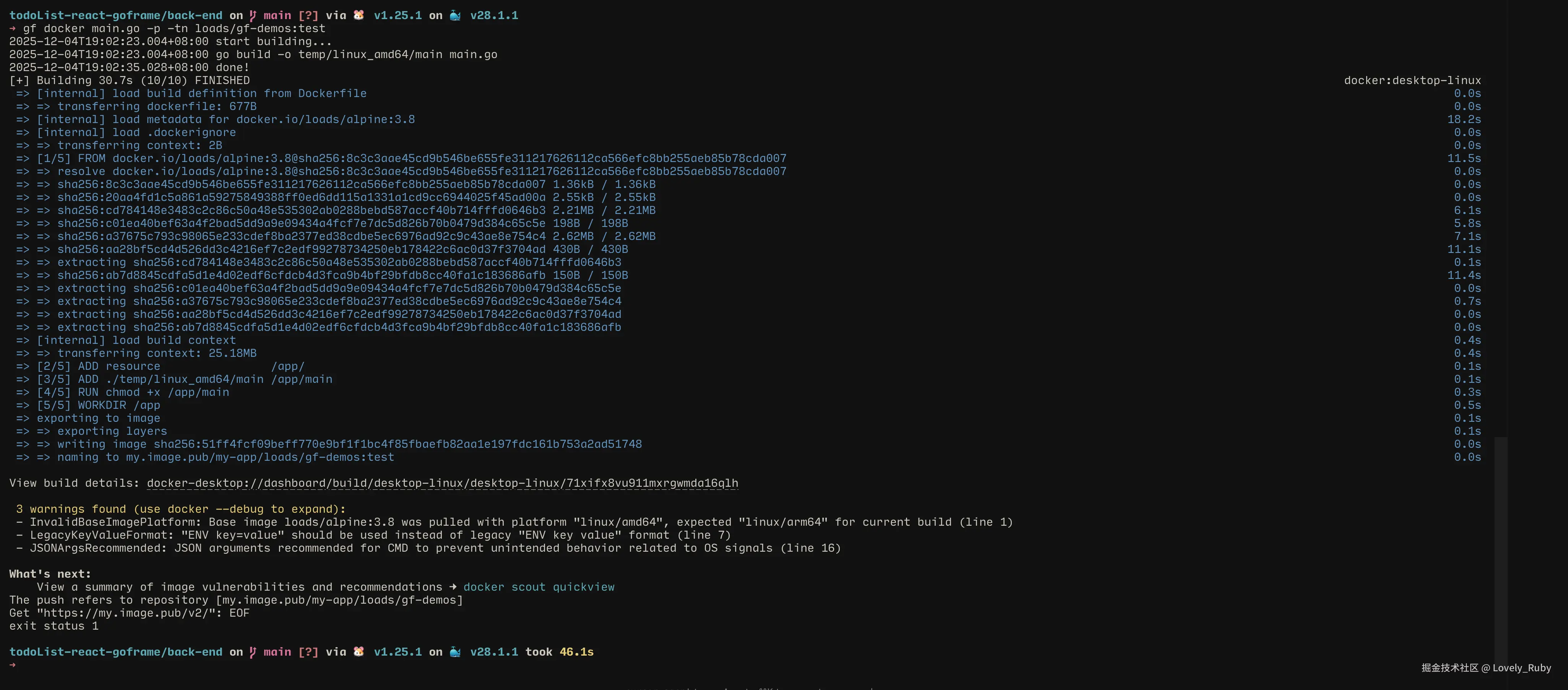Click the docker scout quickview command
This screenshot has height=690, width=1568.
tap(539, 587)
